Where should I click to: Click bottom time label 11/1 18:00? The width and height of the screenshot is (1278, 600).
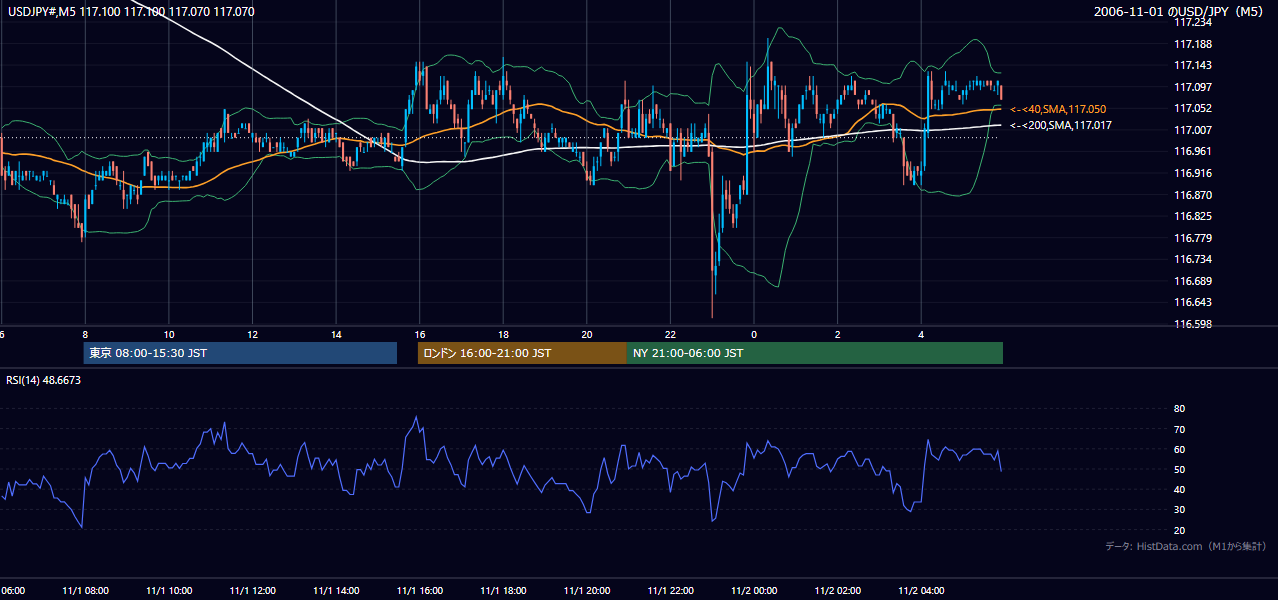[503, 591]
